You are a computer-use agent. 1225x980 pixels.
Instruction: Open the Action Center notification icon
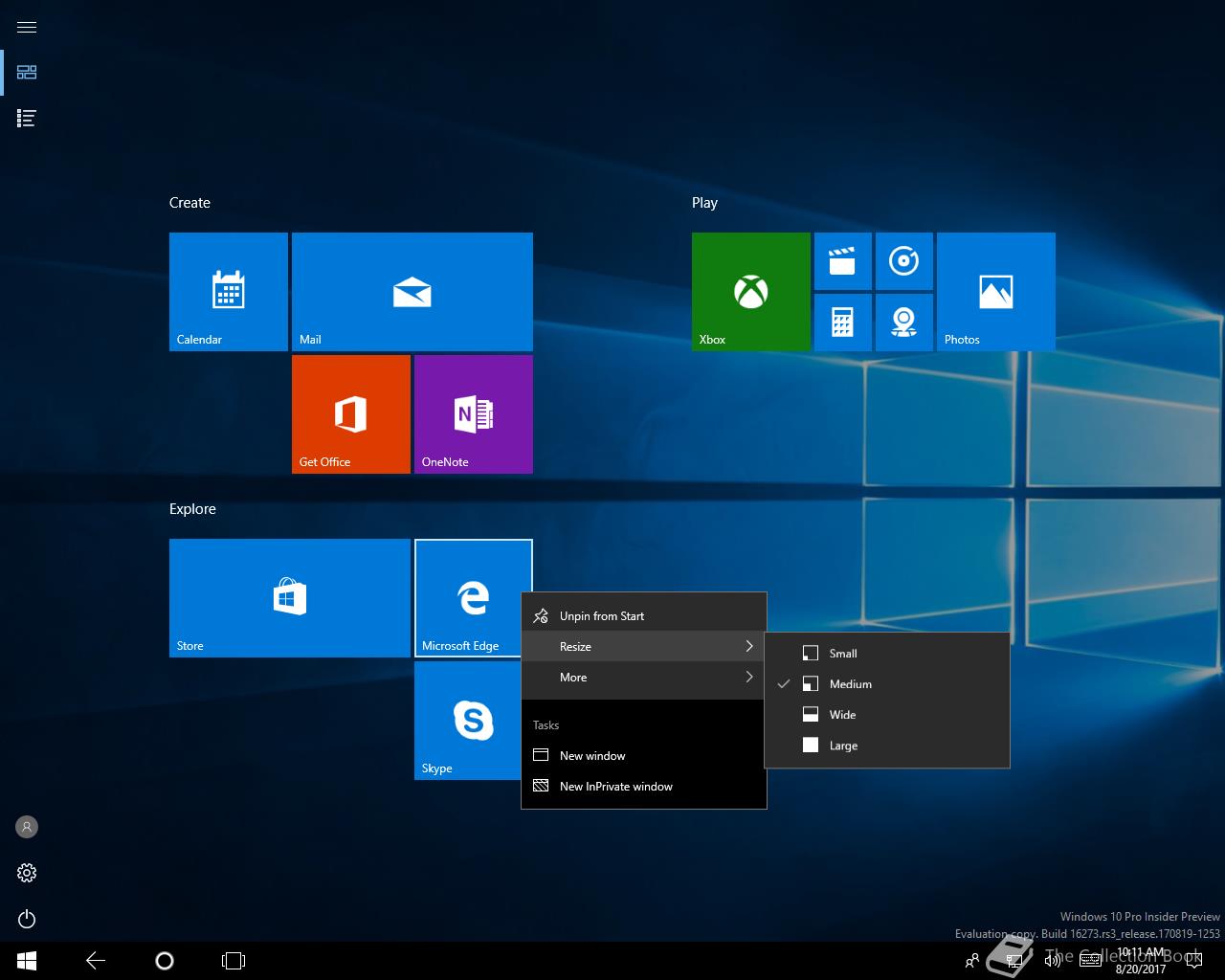pyautogui.click(x=1194, y=961)
